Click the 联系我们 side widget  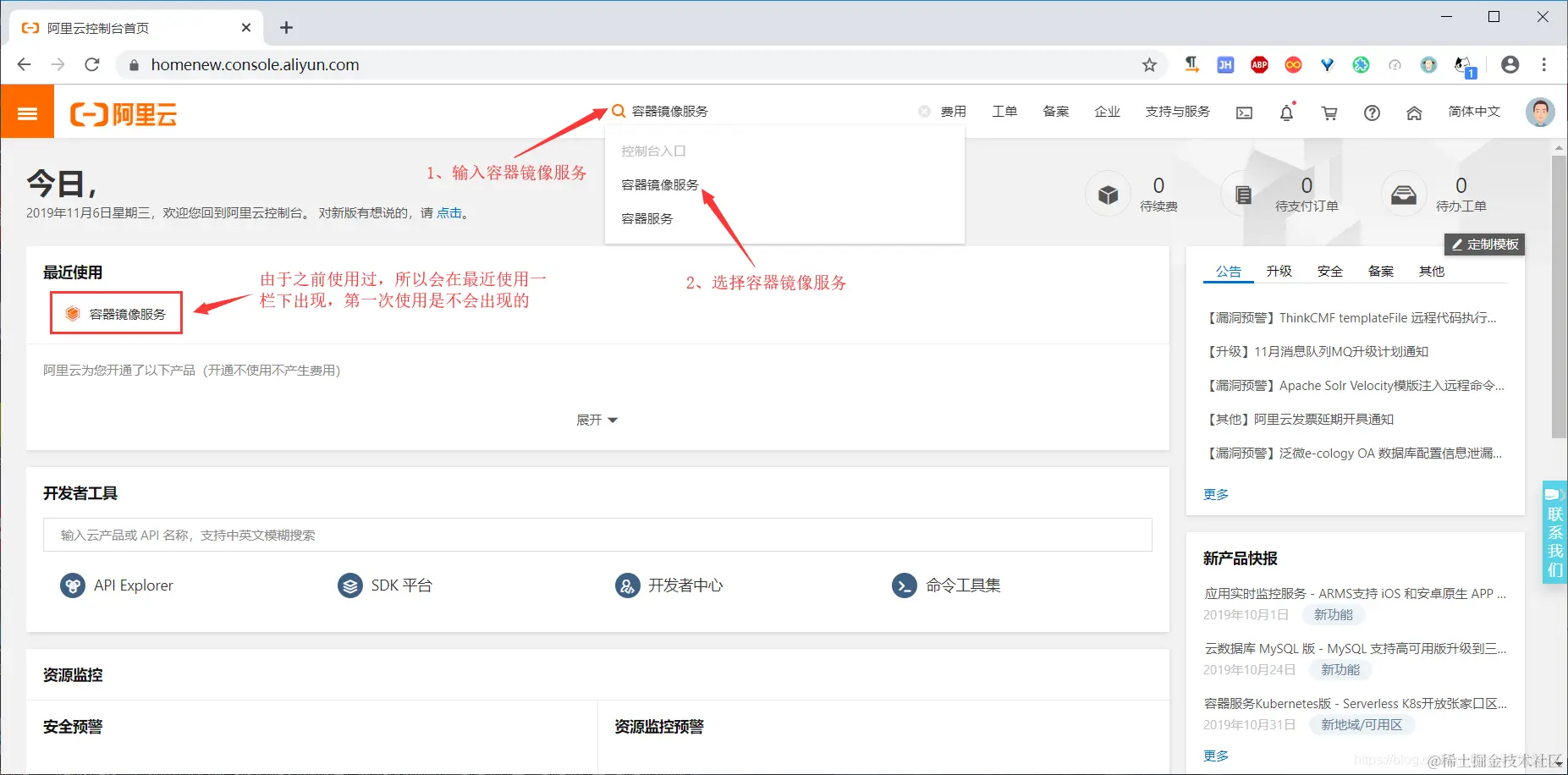tap(1555, 532)
